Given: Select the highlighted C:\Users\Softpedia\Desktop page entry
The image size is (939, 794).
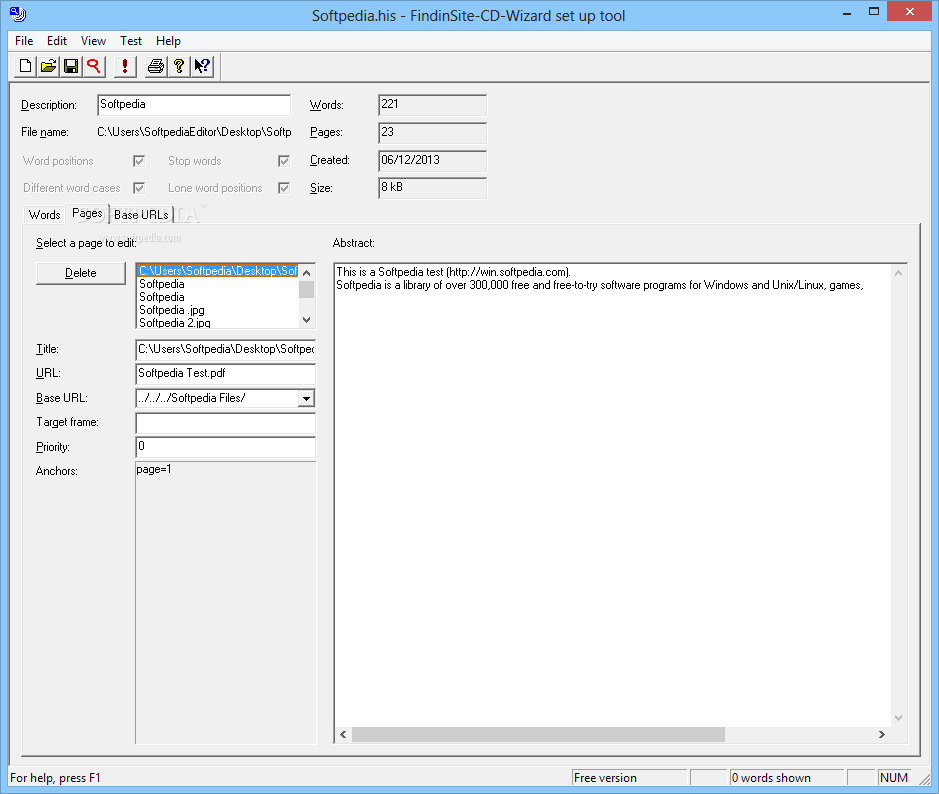Looking at the screenshot, I should click(218, 271).
